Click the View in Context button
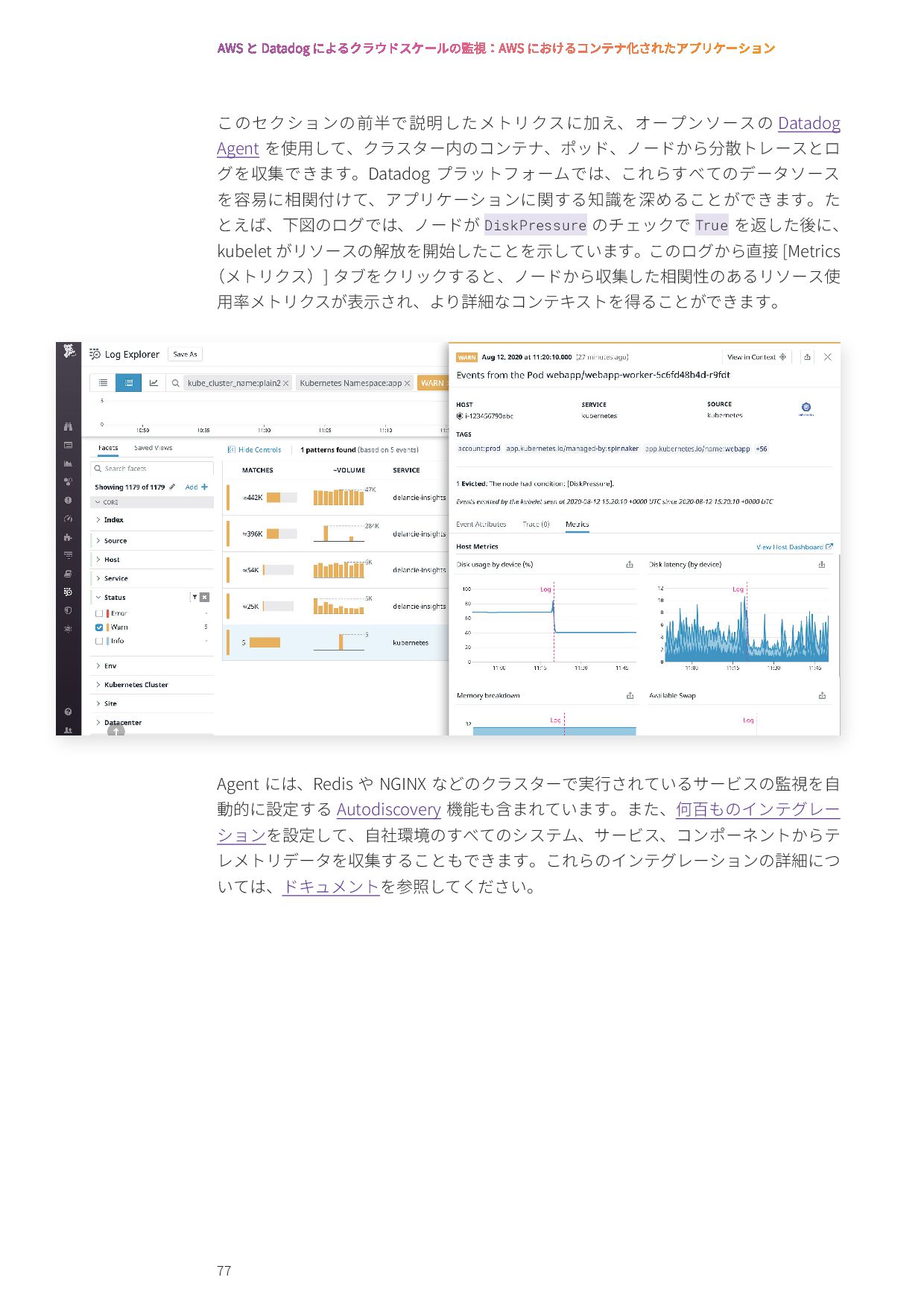The width and height of the screenshot is (924, 1307). coord(756,357)
